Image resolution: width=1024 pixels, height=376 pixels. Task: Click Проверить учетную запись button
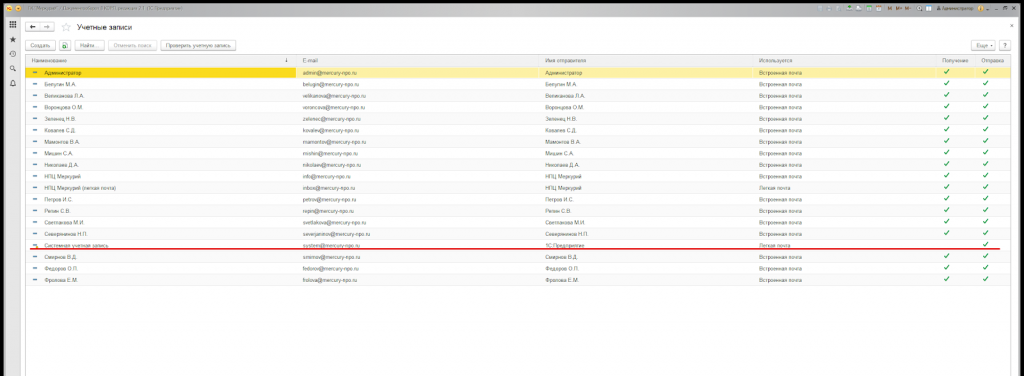click(198, 46)
